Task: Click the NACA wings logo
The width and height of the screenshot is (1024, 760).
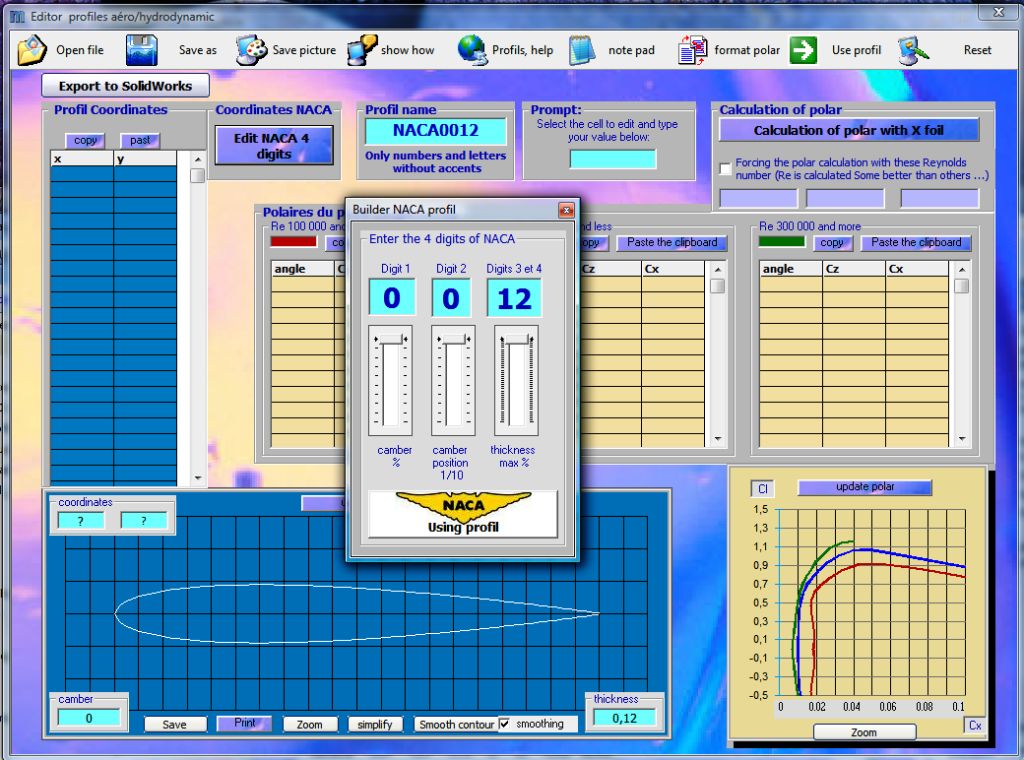Action: pyautogui.click(x=463, y=505)
